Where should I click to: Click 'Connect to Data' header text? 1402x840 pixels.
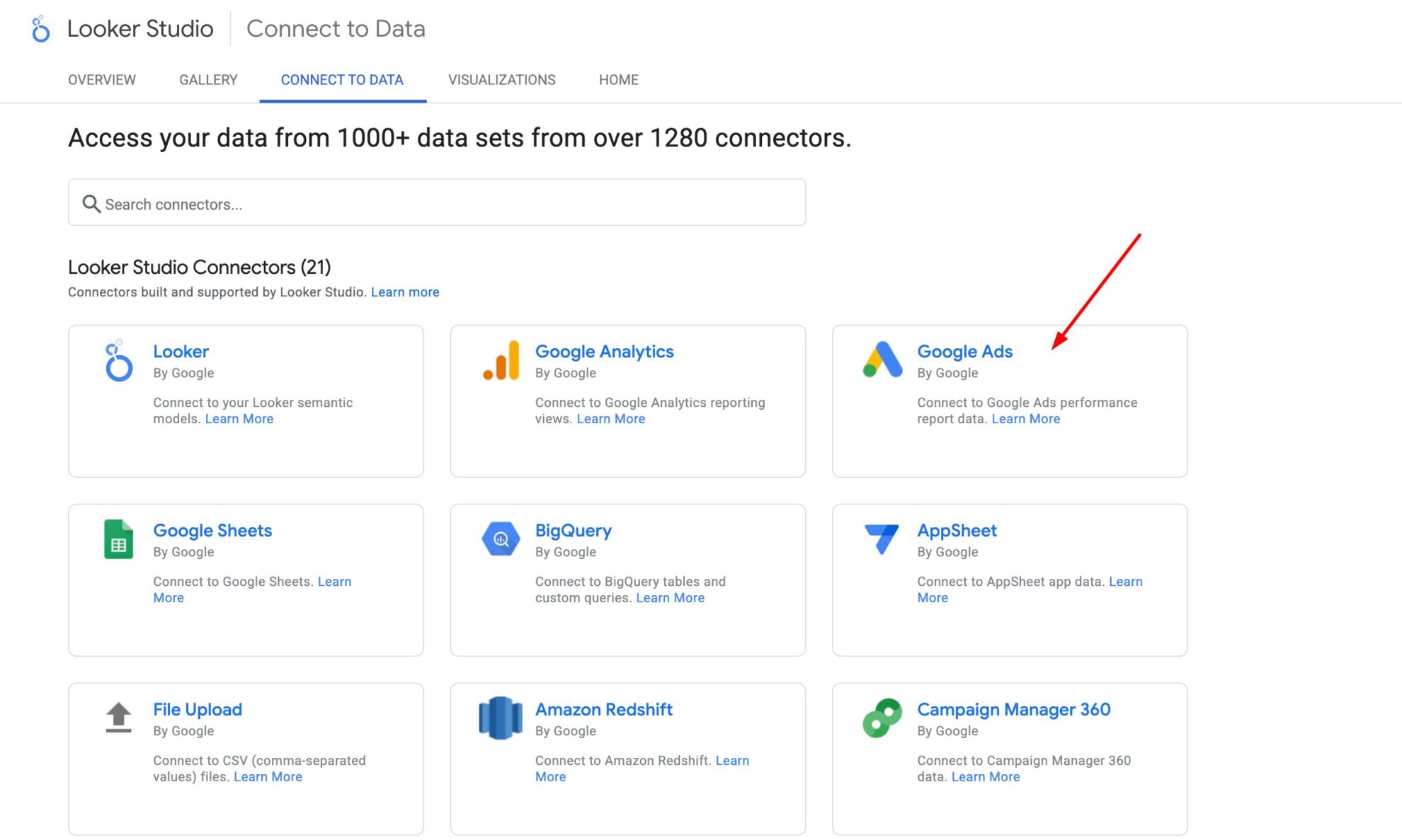[336, 28]
